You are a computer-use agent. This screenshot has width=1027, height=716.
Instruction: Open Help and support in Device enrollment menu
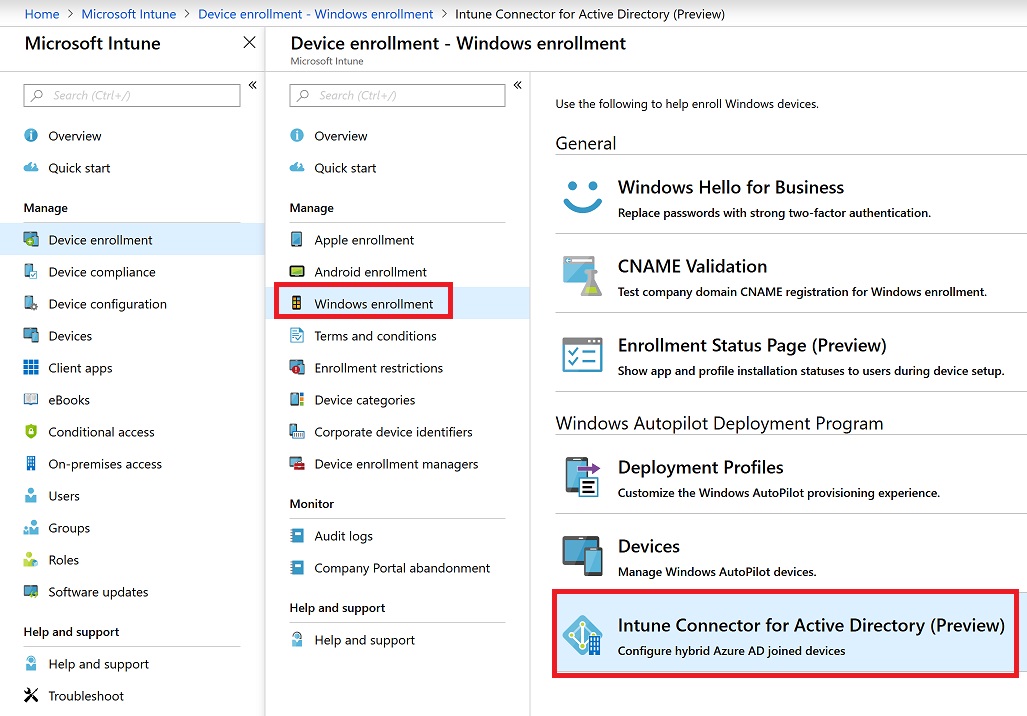(x=398, y=640)
